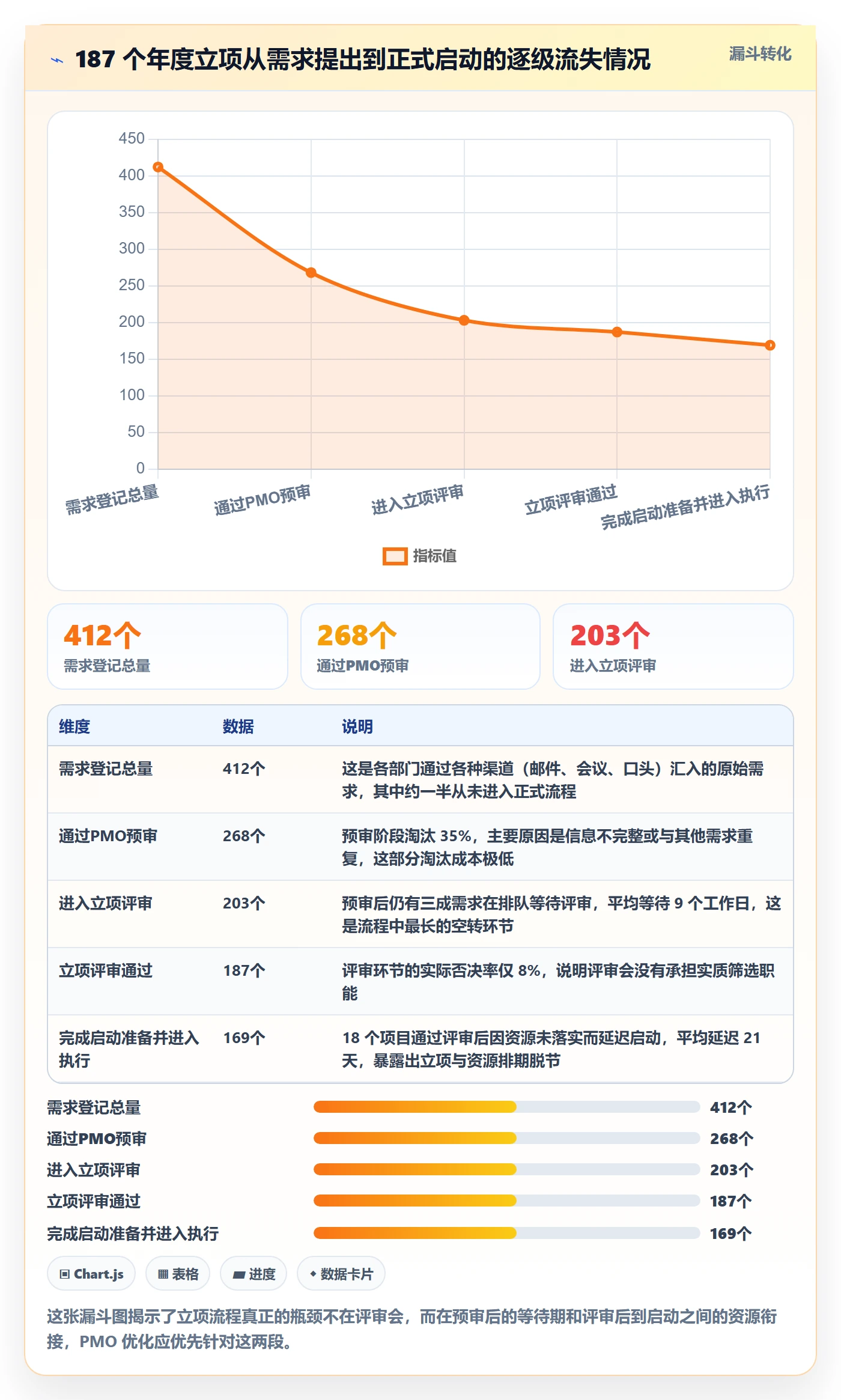The width and height of the screenshot is (841, 1400).
Task: Click the 169个 cell in the table
Action: coord(244,1038)
